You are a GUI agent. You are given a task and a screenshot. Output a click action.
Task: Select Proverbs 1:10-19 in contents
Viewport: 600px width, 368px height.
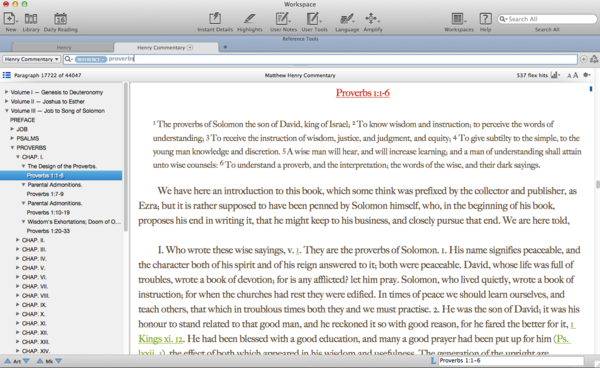[48, 212]
